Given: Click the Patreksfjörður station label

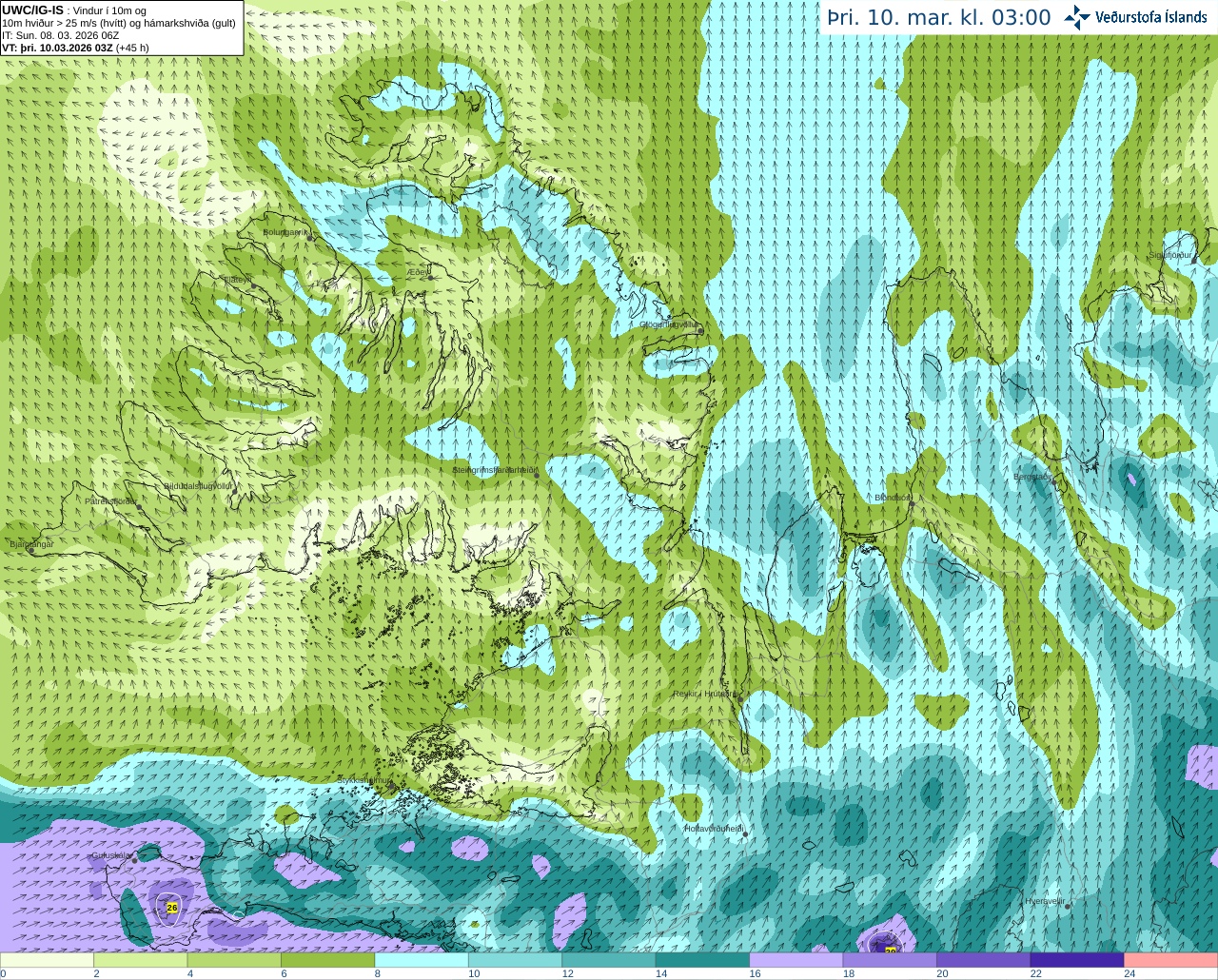Looking at the screenshot, I should click(111, 500).
